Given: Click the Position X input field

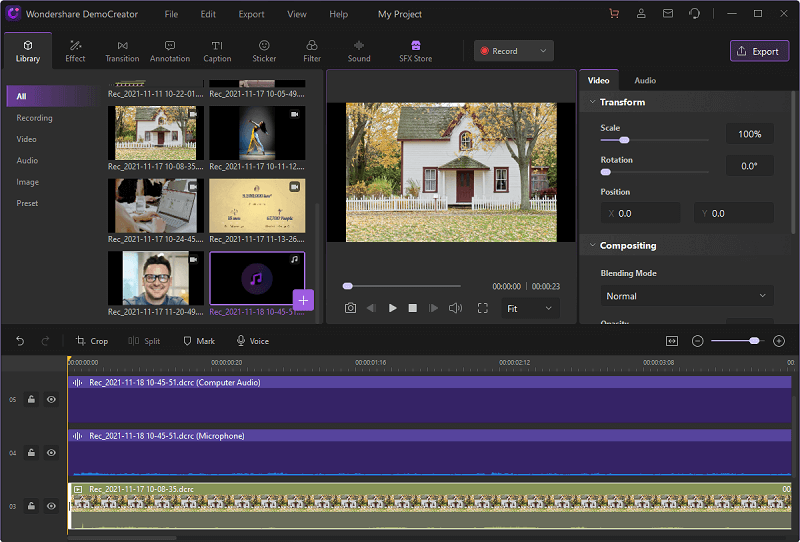Looking at the screenshot, I should click(x=640, y=213).
